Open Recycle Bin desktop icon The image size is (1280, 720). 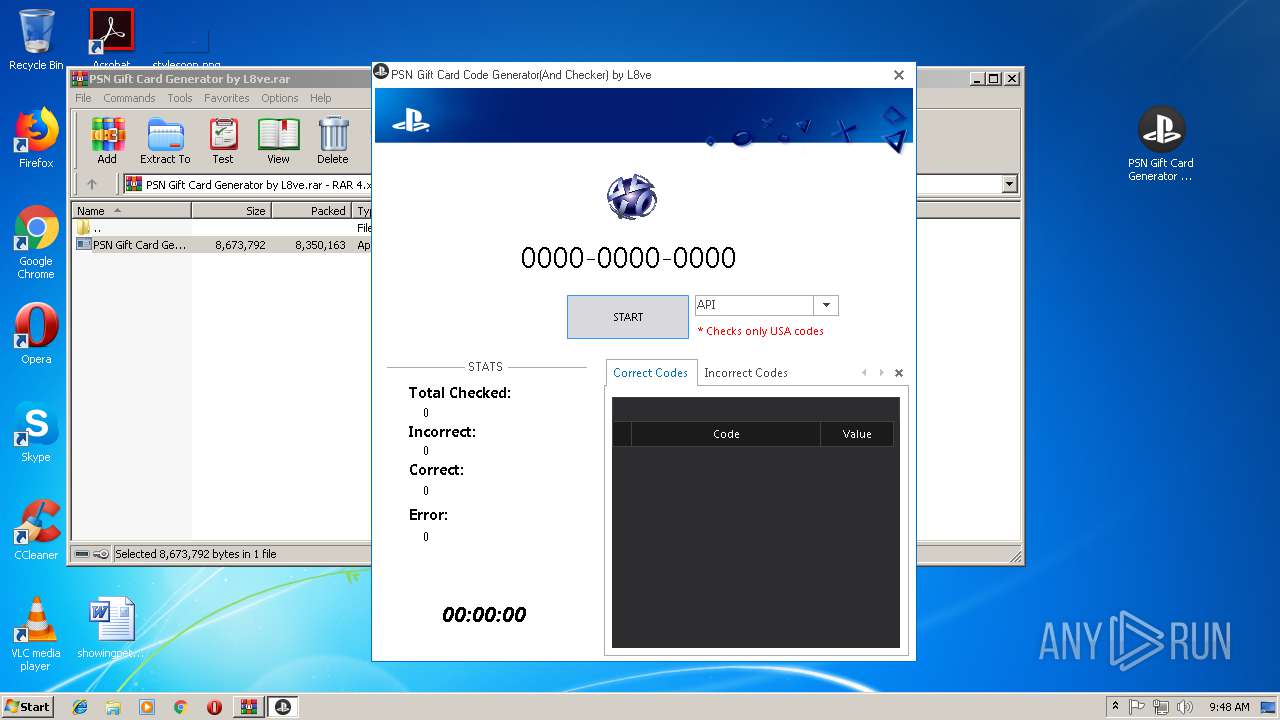(x=36, y=40)
